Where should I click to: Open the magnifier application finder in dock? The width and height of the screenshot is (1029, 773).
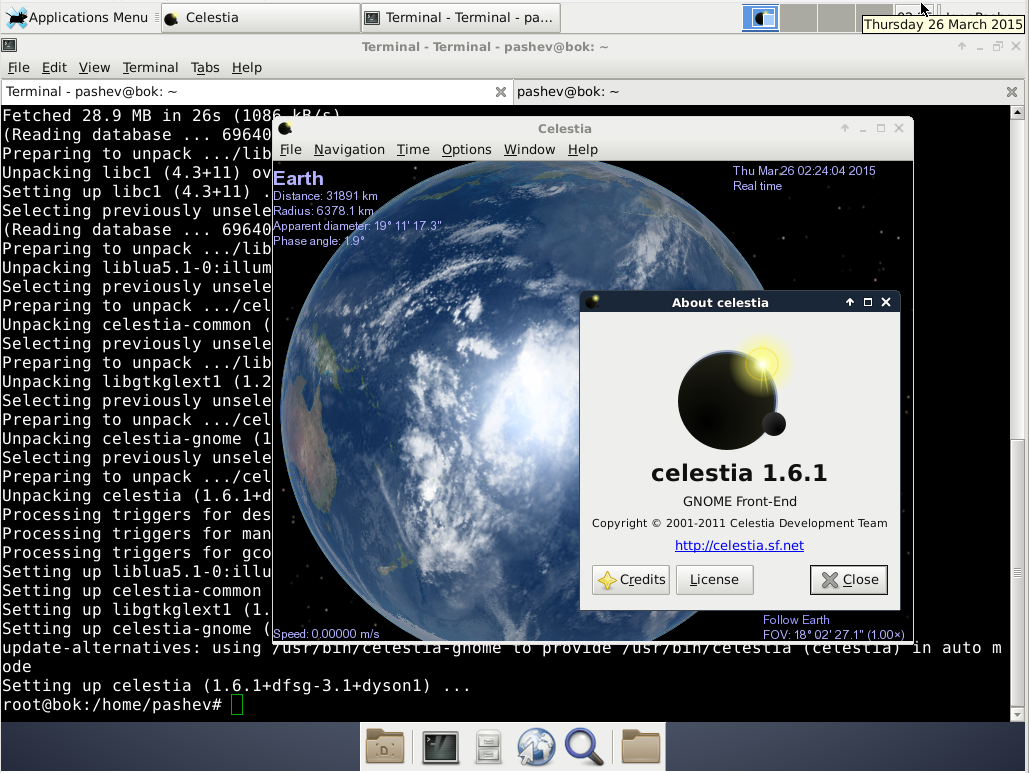click(583, 747)
